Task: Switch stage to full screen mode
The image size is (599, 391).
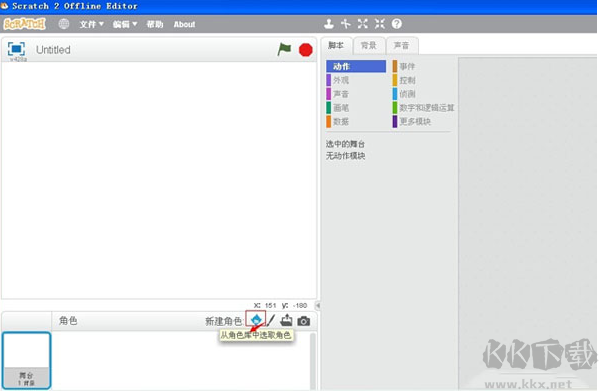Action: point(16,49)
